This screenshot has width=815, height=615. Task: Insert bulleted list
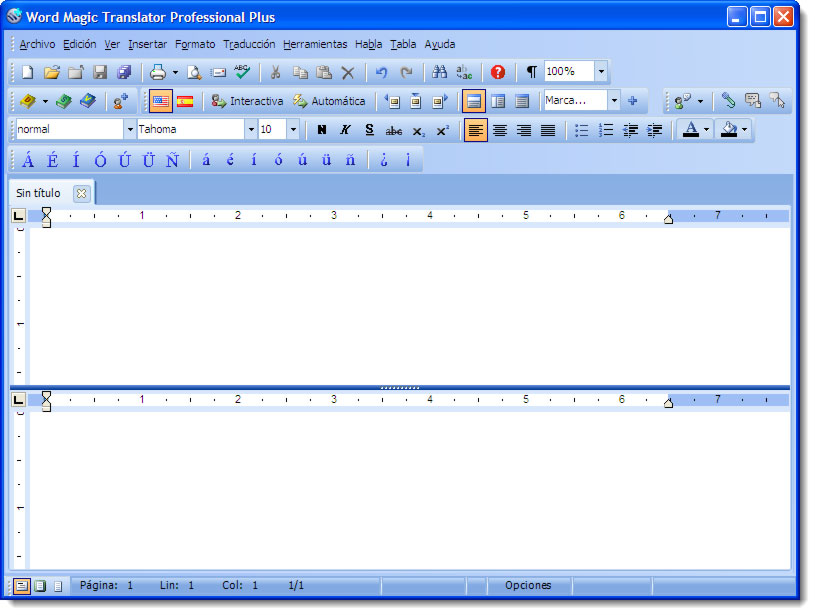coord(582,130)
